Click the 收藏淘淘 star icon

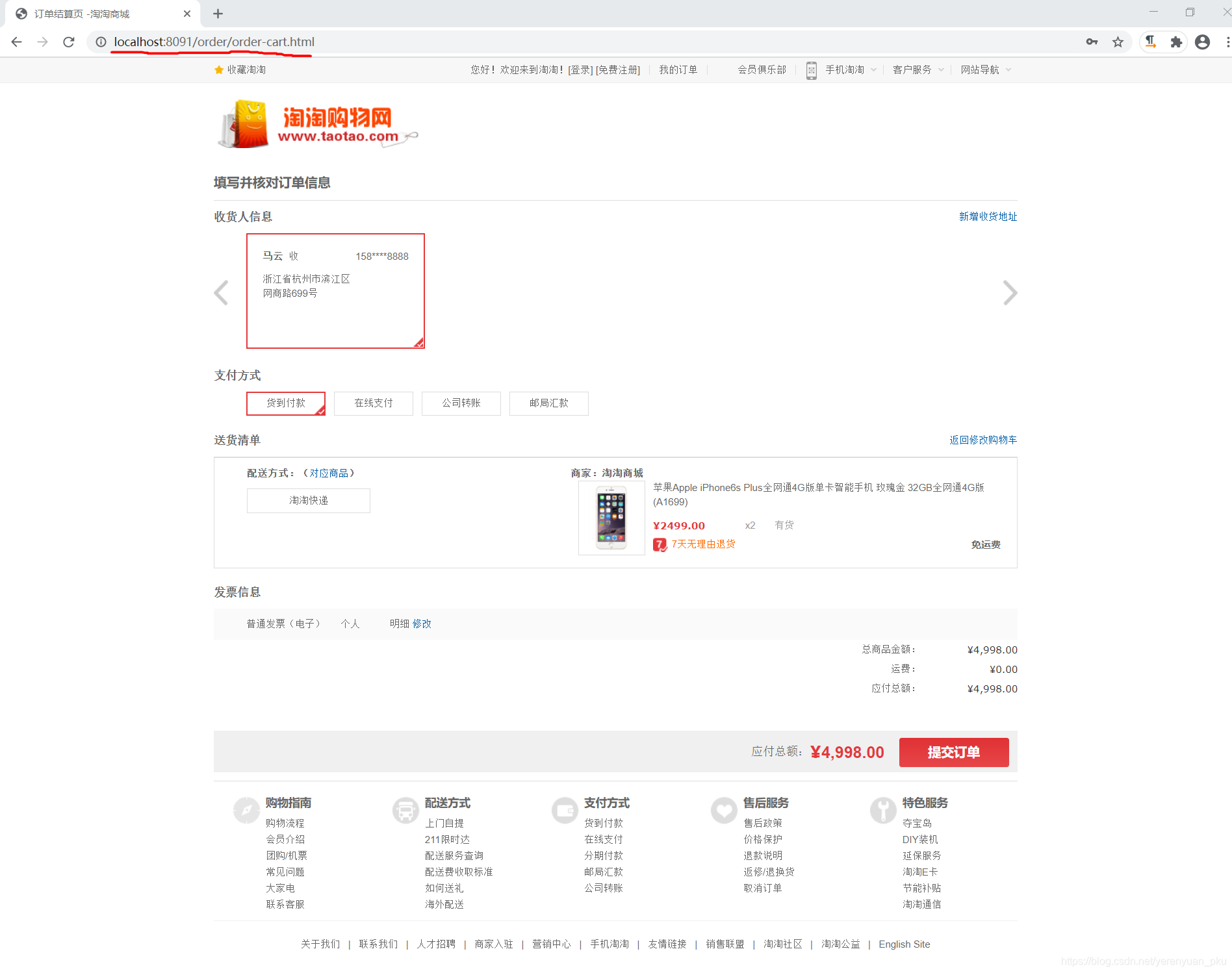click(219, 69)
